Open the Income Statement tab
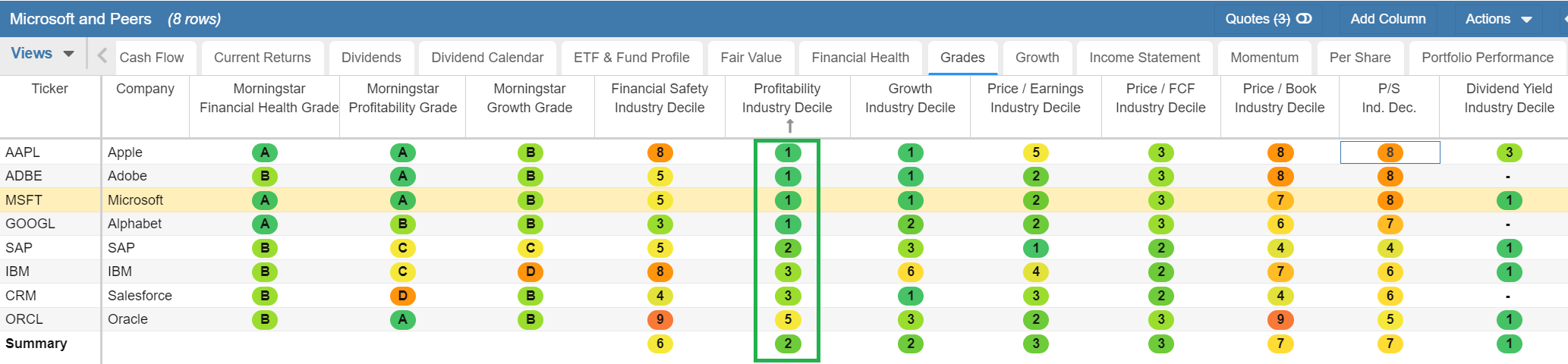Viewport: 1568px width, 364px height. tap(1145, 58)
